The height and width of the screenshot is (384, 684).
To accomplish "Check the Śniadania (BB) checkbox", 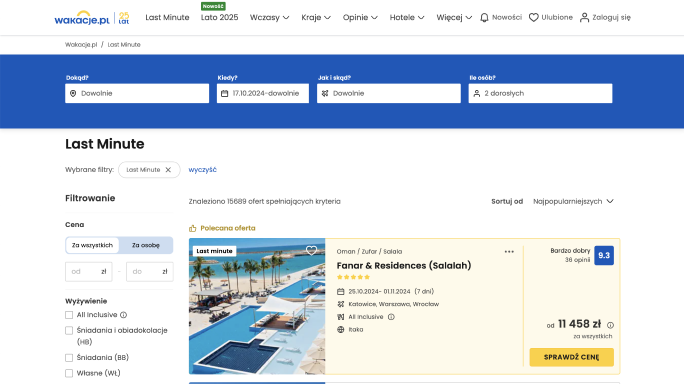I will click(x=69, y=358).
